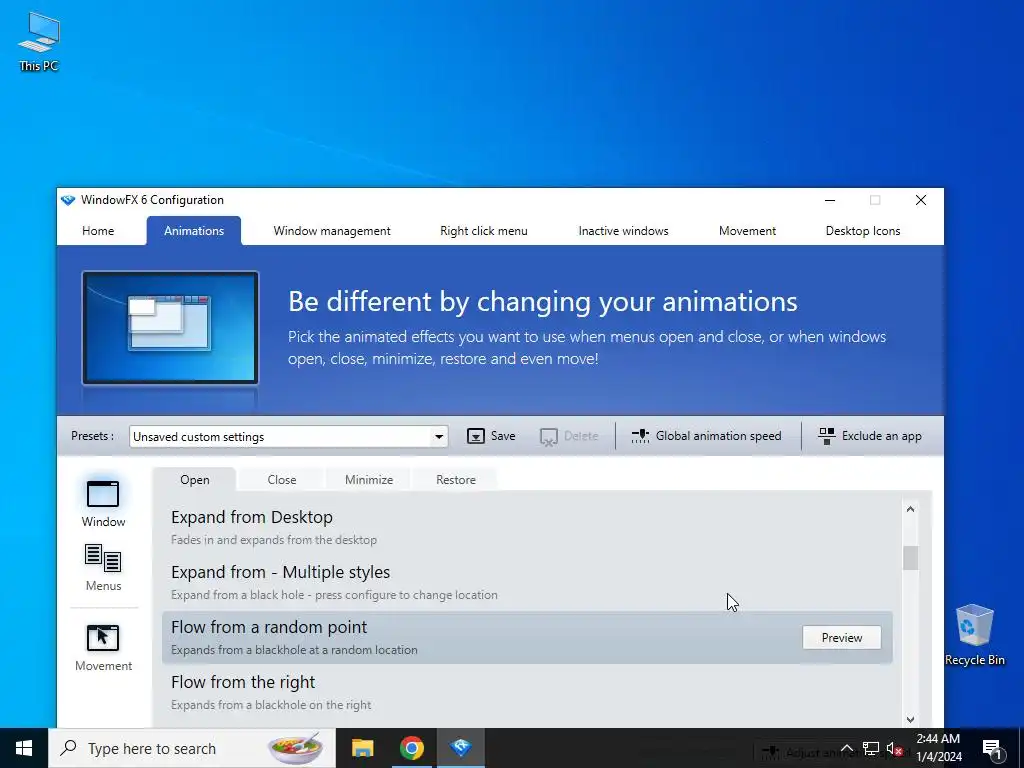Click scroll down arrow of animation list
The width and height of the screenshot is (1024, 768).
(x=910, y=720)
